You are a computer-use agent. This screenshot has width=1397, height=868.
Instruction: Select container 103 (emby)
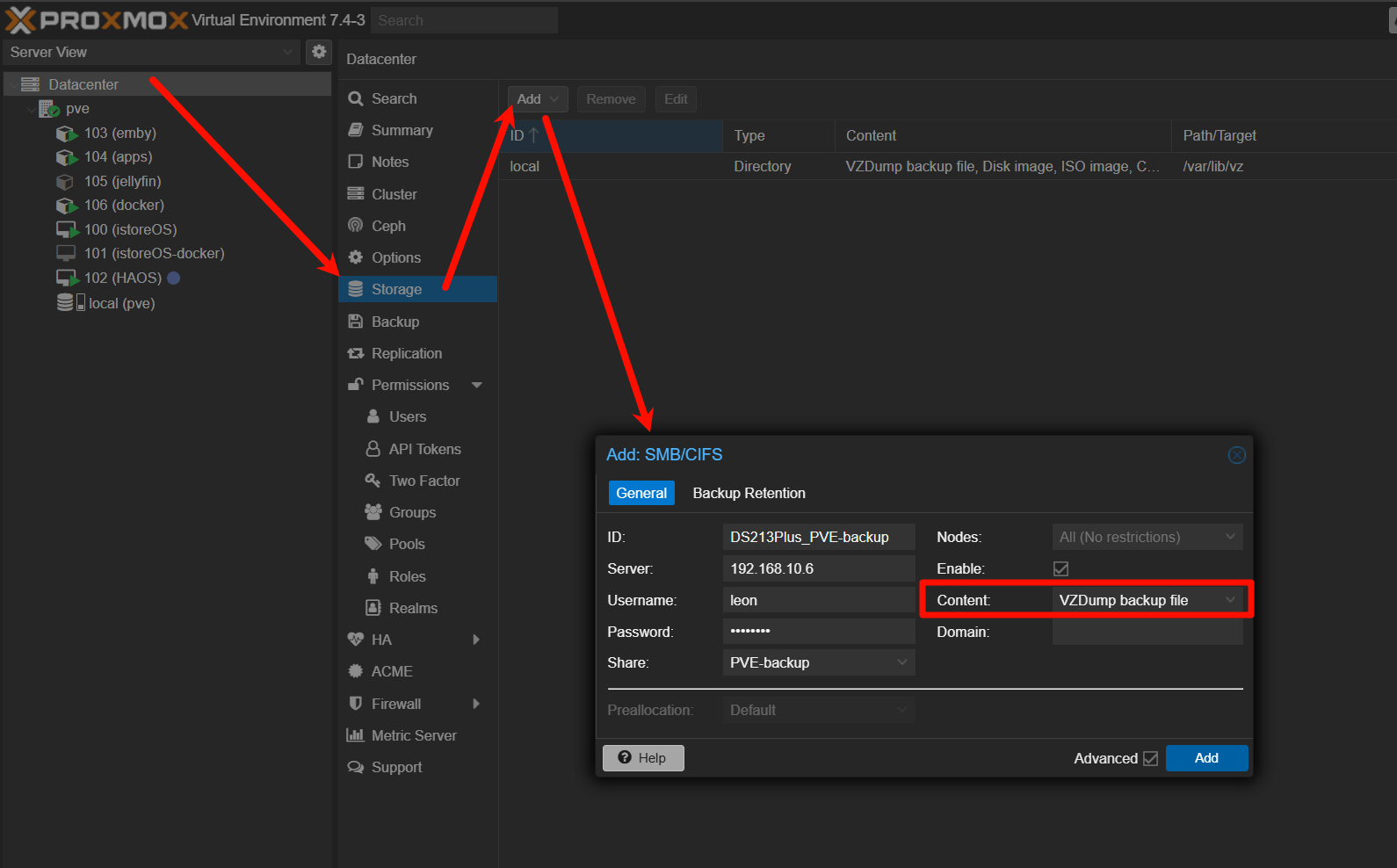tap(119, 133)
